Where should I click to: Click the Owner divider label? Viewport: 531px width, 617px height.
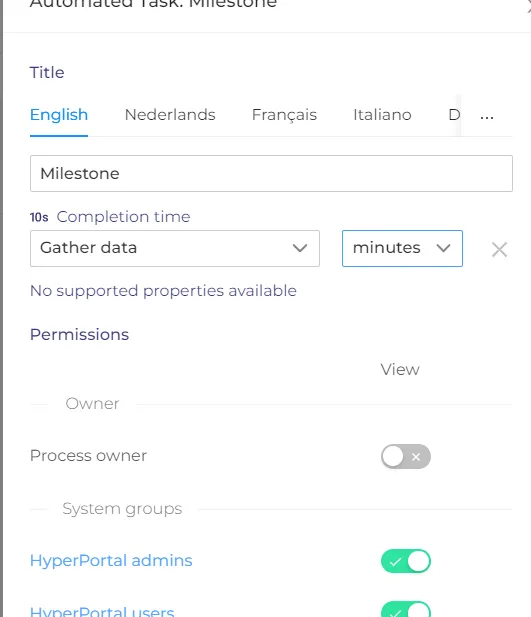click(92, 404)
